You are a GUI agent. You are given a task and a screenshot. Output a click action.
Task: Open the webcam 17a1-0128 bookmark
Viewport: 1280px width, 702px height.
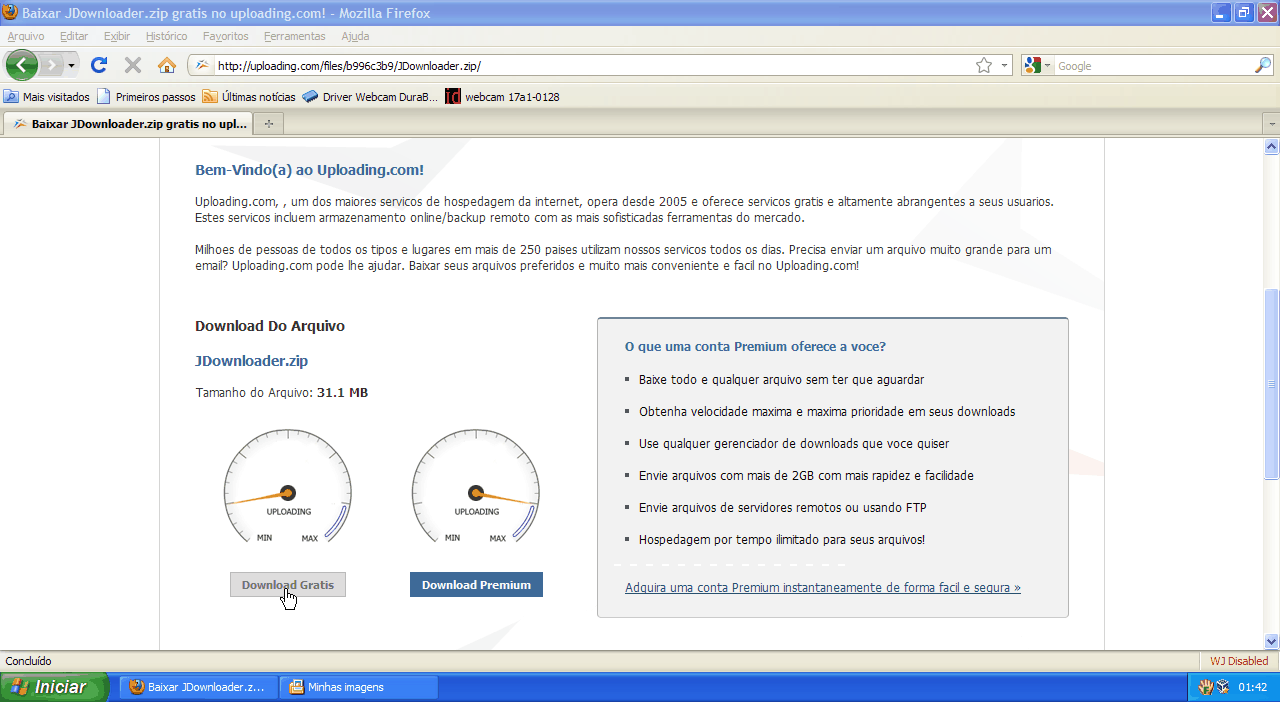(x=502, y=97)
